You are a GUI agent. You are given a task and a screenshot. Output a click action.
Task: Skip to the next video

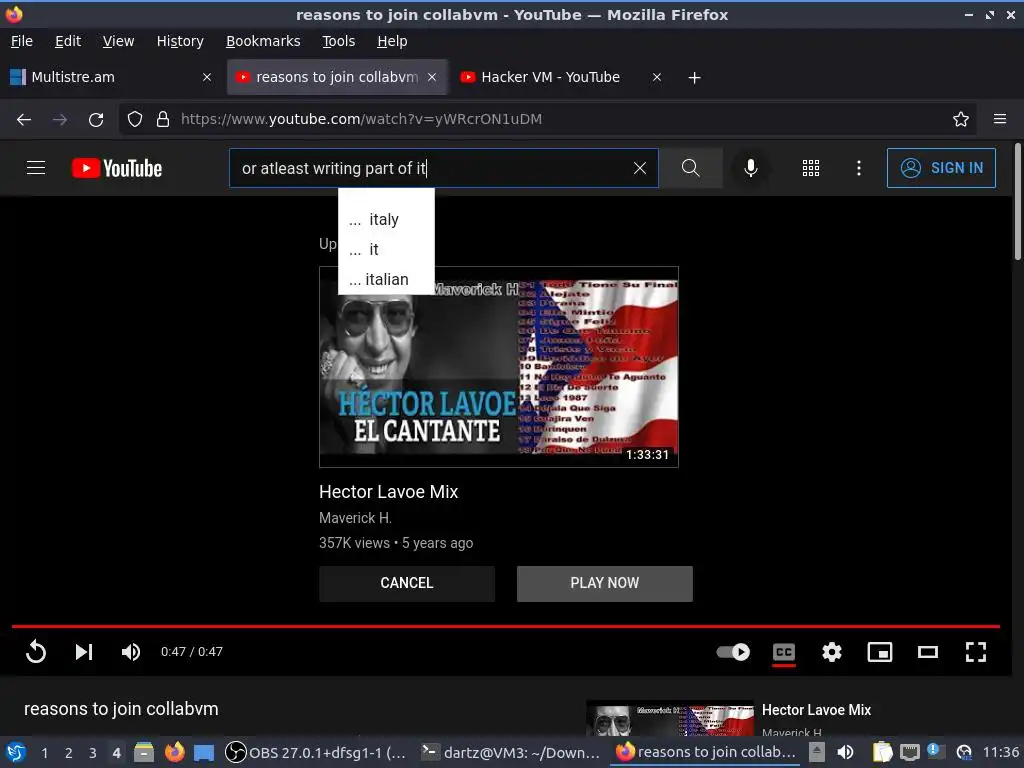[x=84, y=652]
